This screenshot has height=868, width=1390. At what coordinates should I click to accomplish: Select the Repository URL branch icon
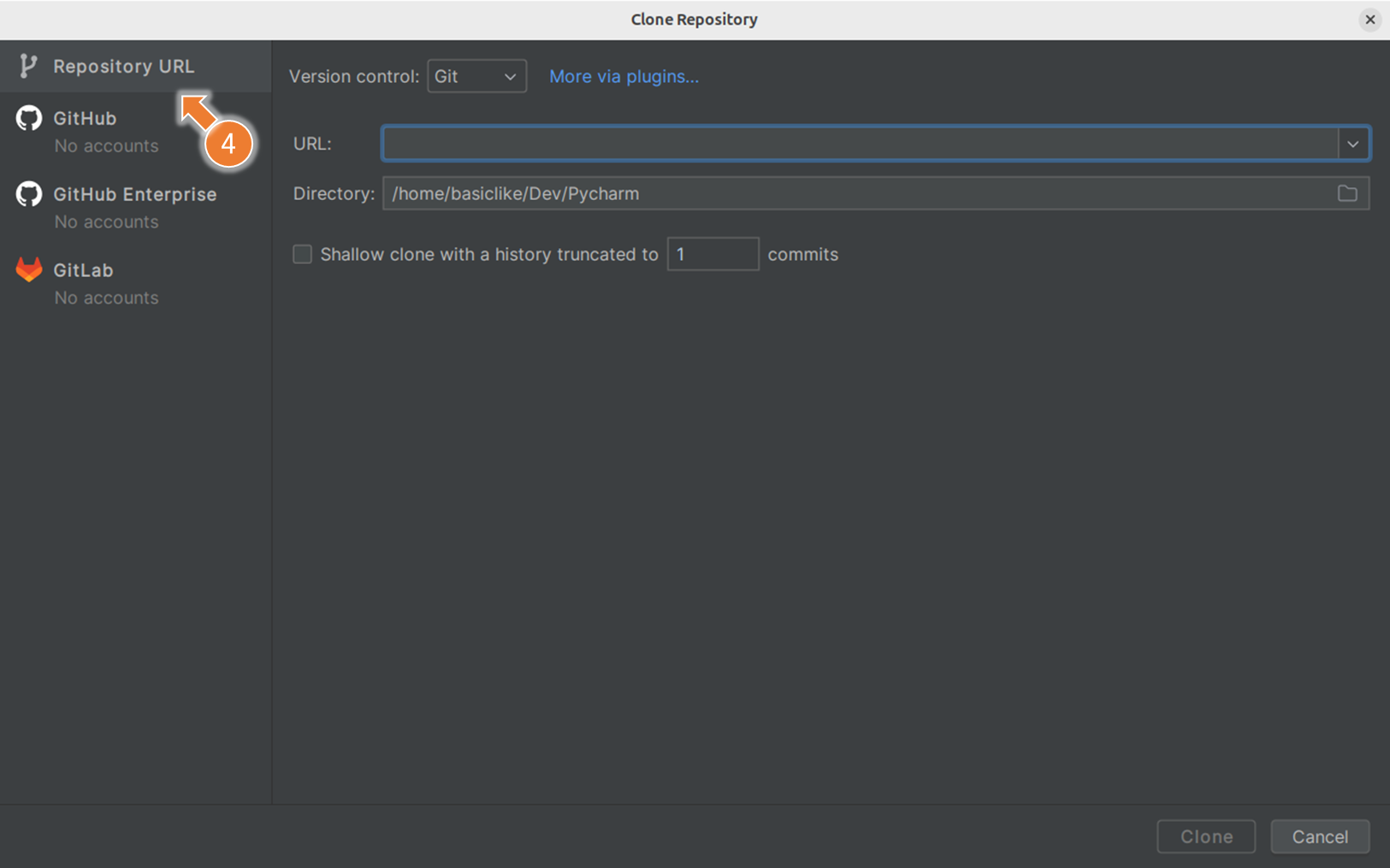point(28,66)
